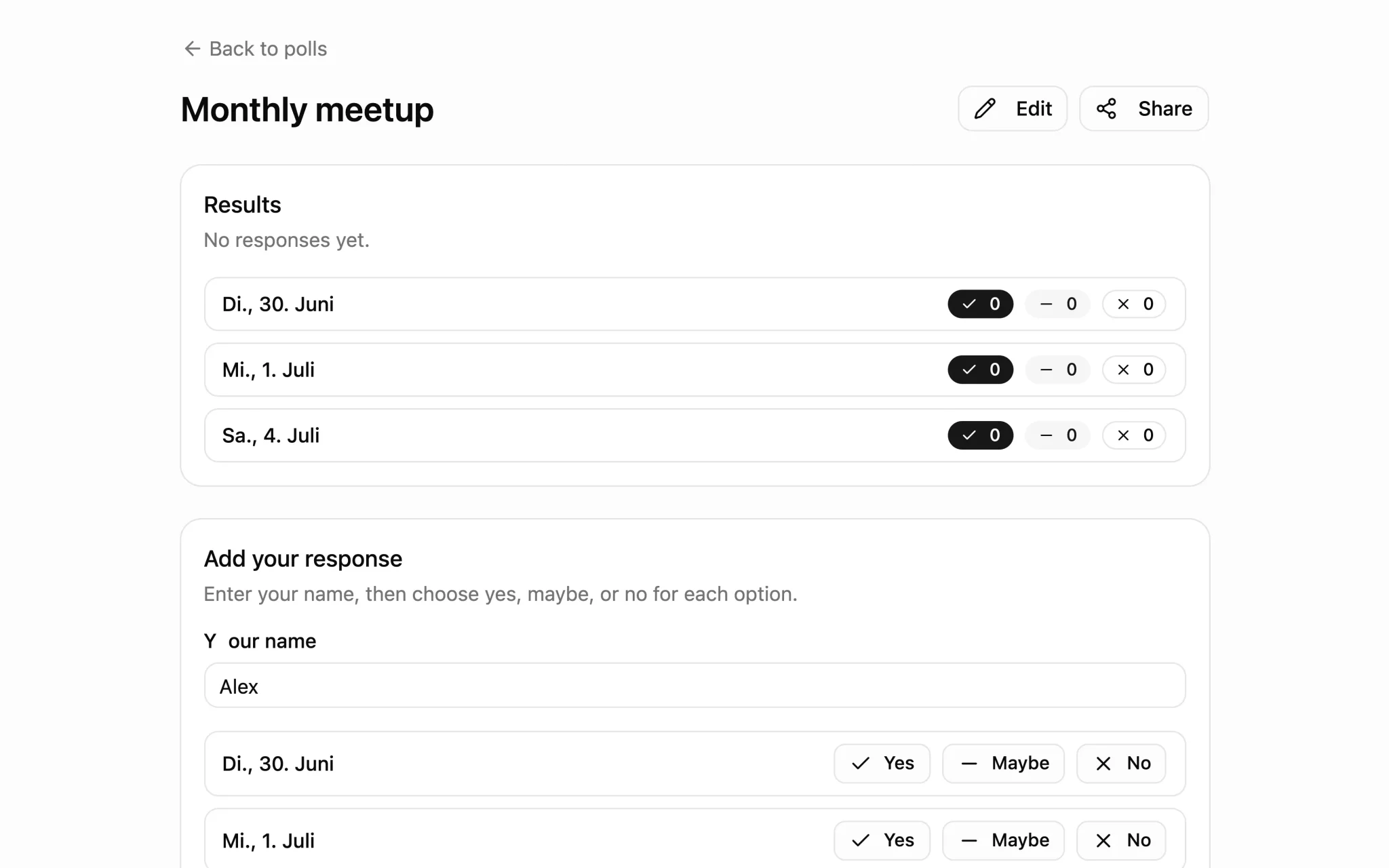This screenshot has height=868, width=1389.
Task: Click the share icon in the Share button
Action: [x=1106, y=108]
